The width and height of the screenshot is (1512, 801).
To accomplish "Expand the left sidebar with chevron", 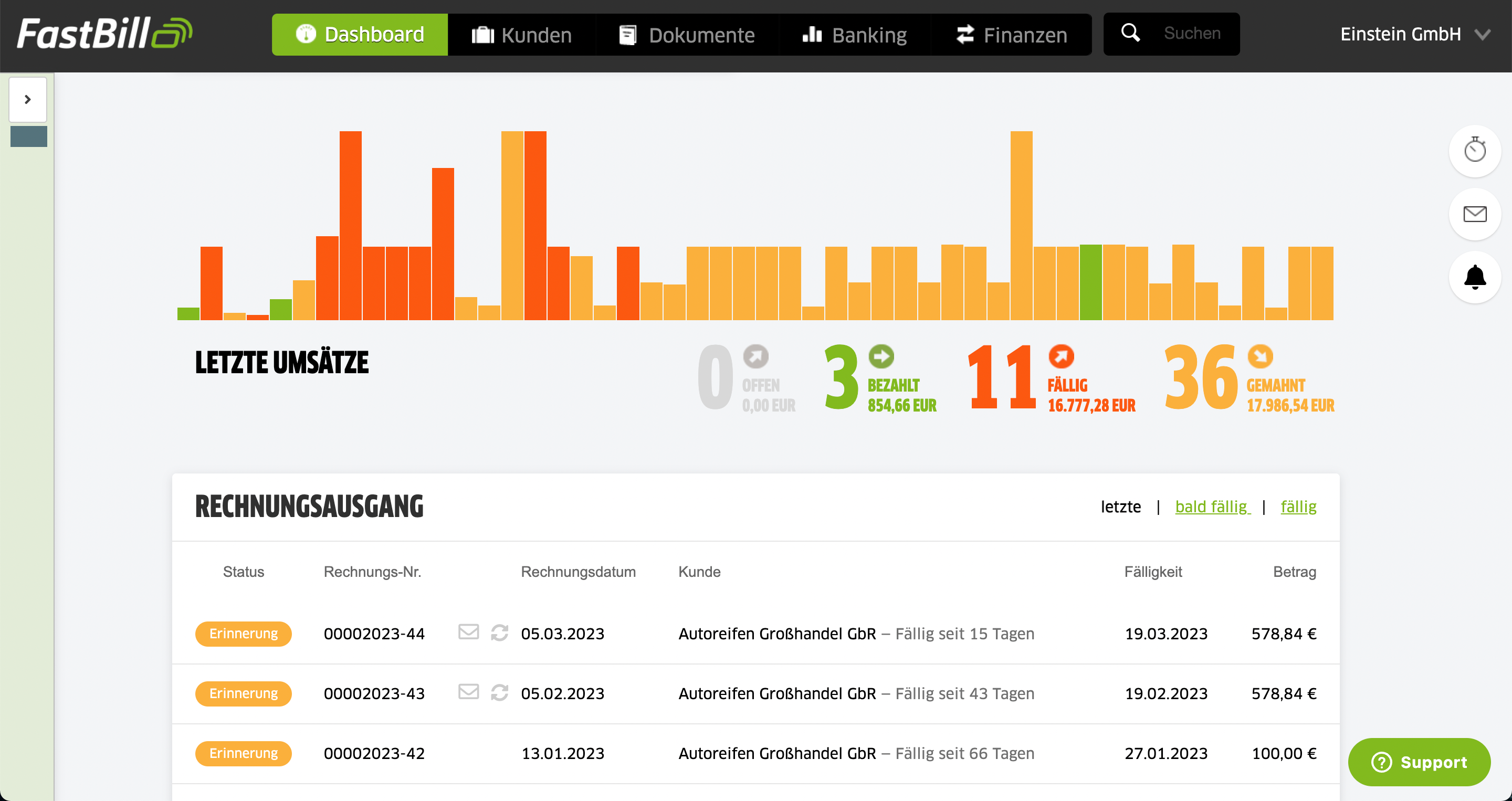I will [28, 100].
